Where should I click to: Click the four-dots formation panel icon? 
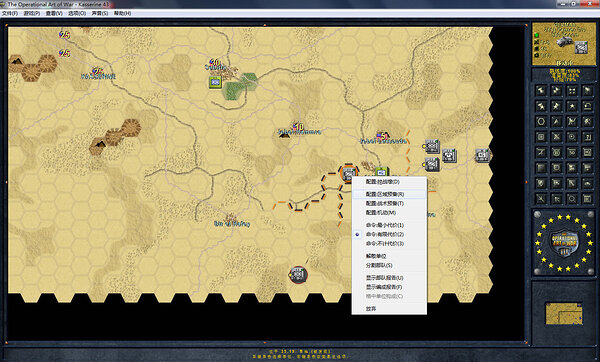click(x=572, y=91)
